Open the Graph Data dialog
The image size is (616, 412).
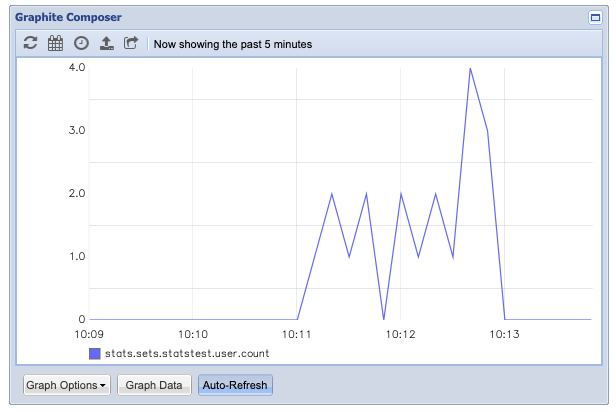(x=154, y=385)
